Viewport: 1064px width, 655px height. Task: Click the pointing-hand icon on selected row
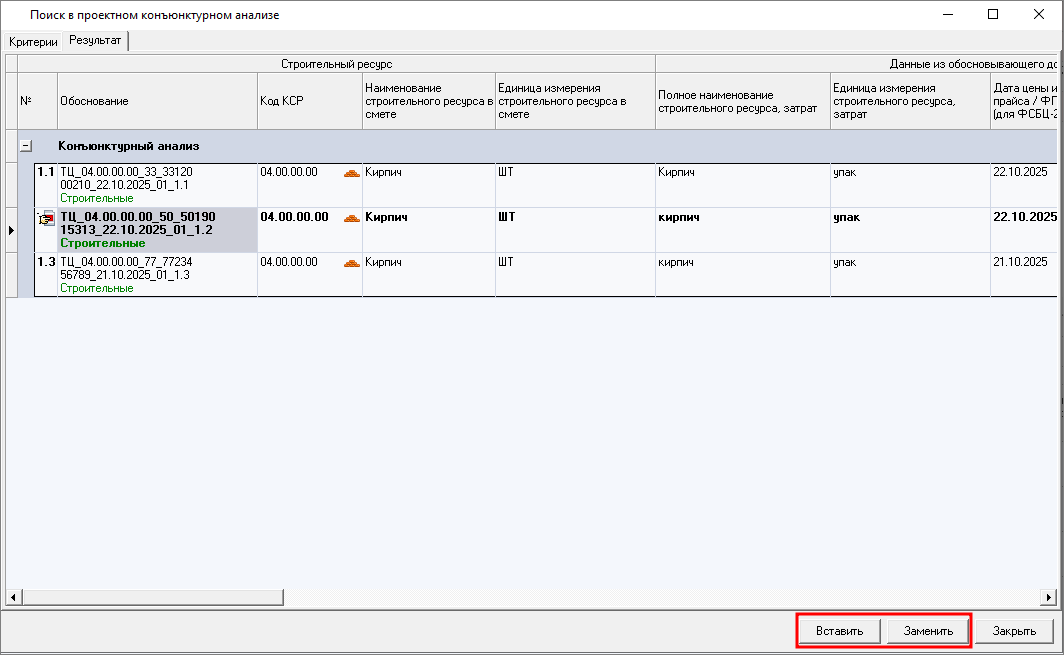pos(45,219)
